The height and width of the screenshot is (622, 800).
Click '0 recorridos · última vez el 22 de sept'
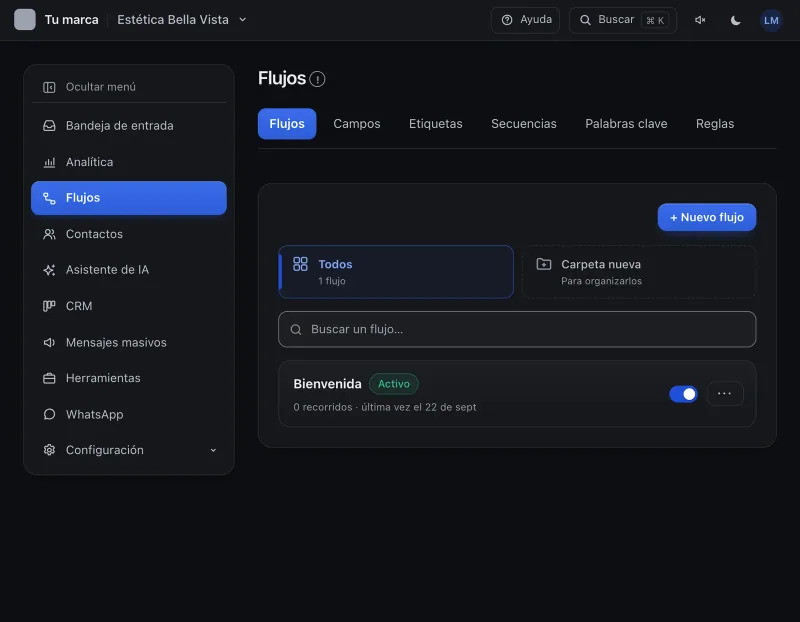click(x=385, y=407)
